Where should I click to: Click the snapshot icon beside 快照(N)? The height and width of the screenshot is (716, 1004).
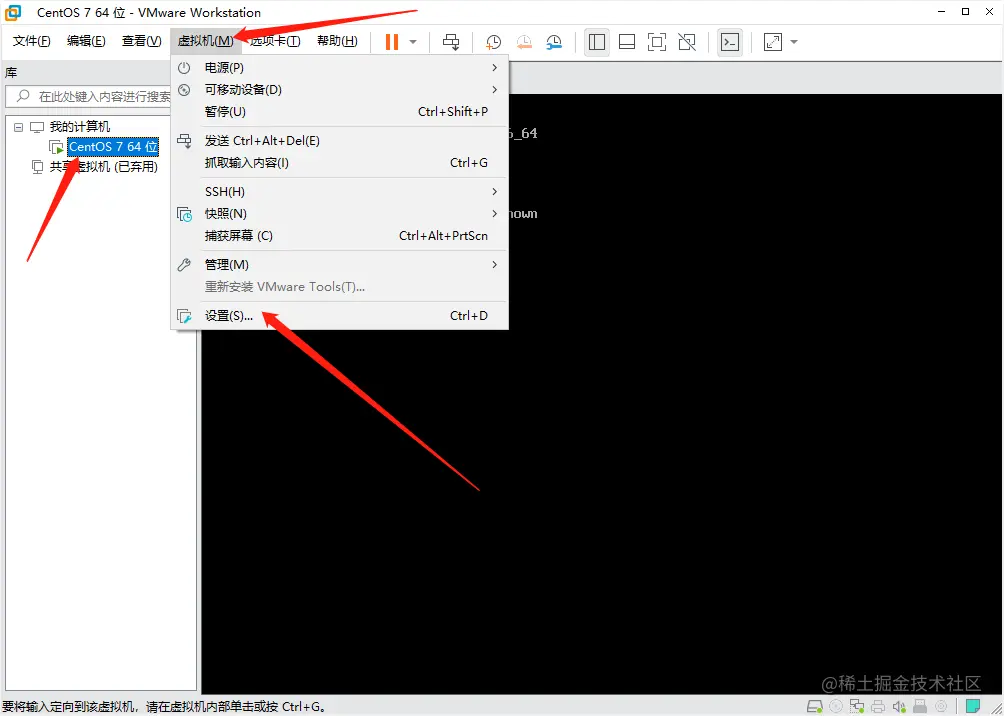184,214
